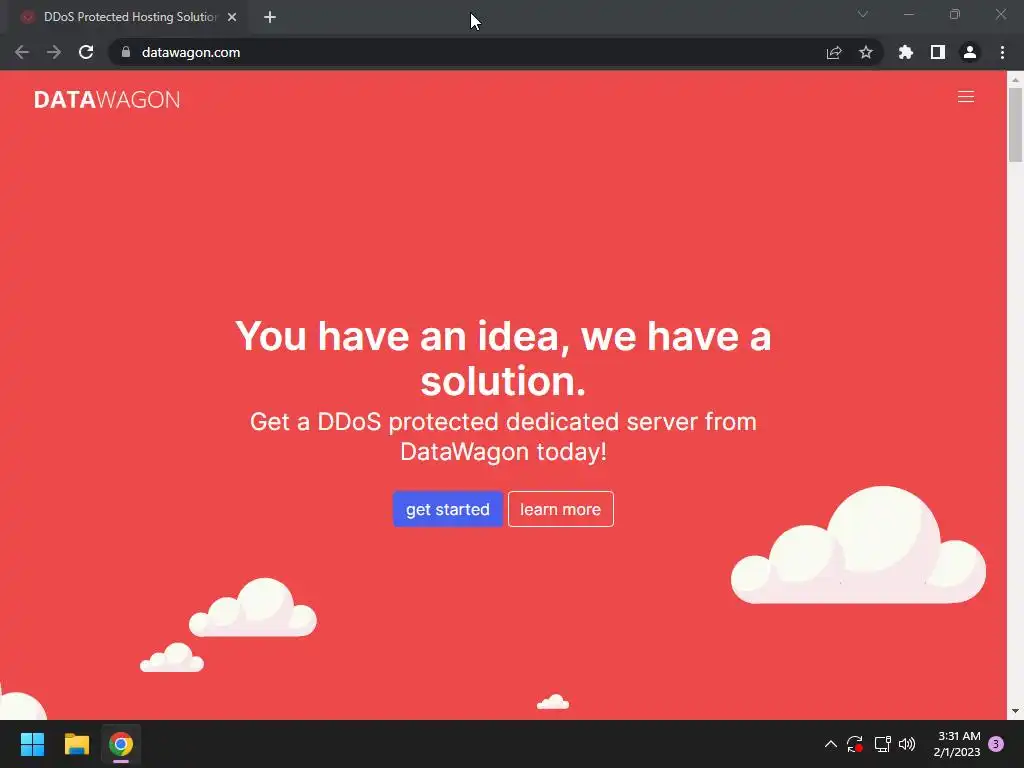Click the Chrome taskbar icon

[x=121, y=744]
